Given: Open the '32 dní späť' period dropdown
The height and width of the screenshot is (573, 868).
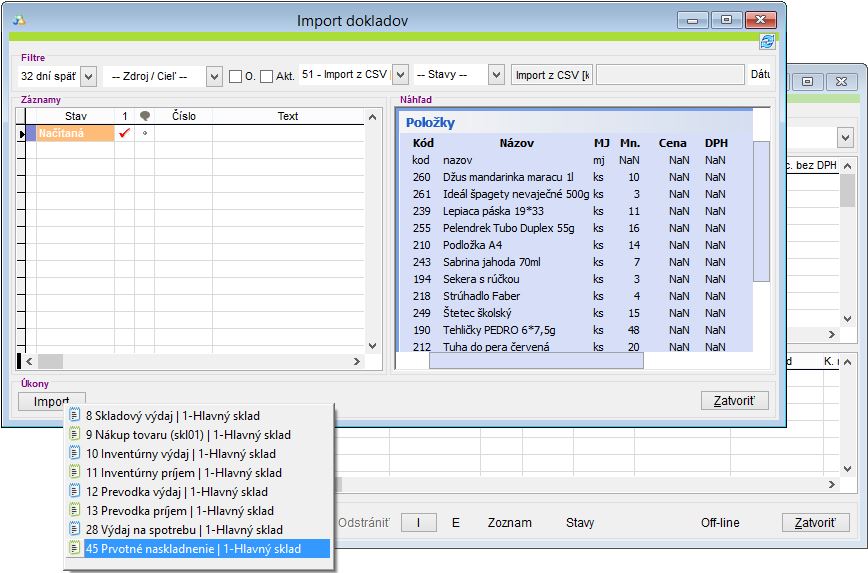Looking at the screenshot, I should [87, 76].
